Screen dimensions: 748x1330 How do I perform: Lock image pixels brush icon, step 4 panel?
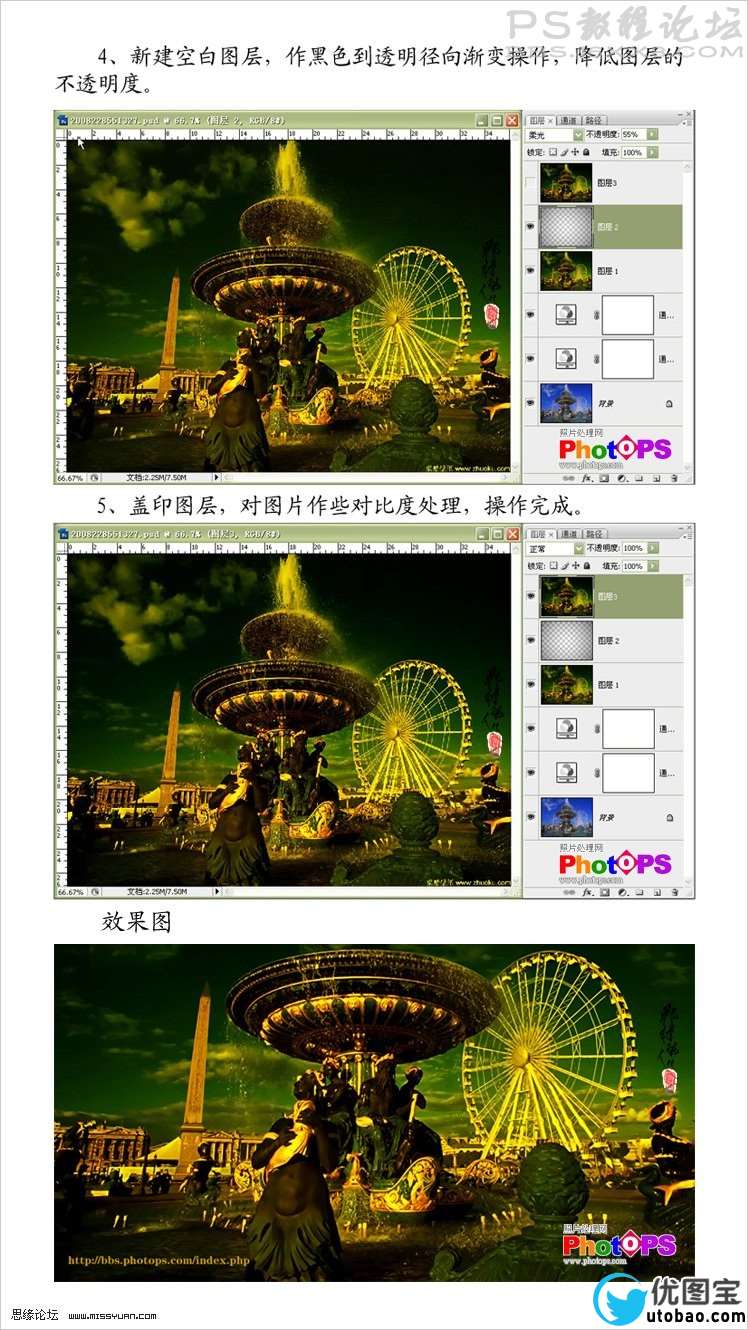[564, 152]
